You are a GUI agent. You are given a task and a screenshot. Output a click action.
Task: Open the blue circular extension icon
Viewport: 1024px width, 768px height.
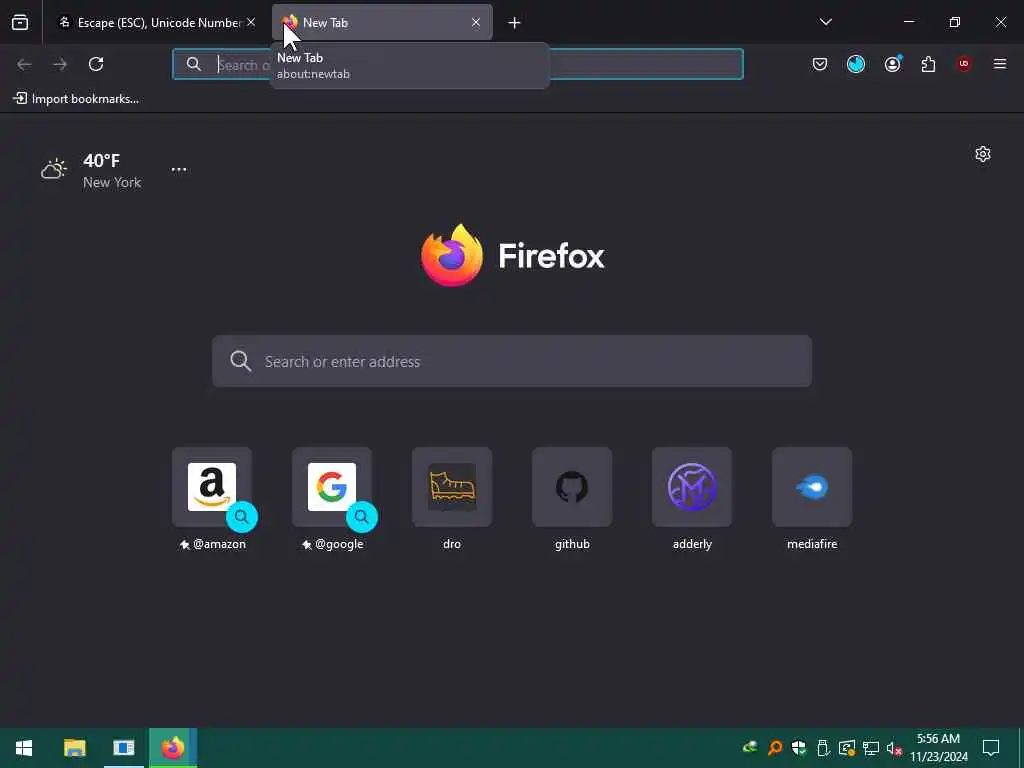(856, 64)
